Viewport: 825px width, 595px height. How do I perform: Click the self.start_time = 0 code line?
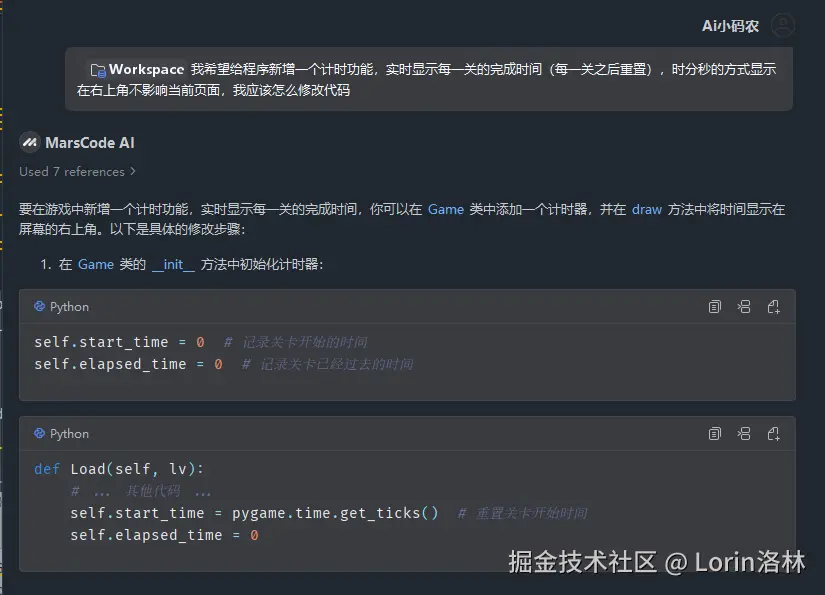(201, 342)
